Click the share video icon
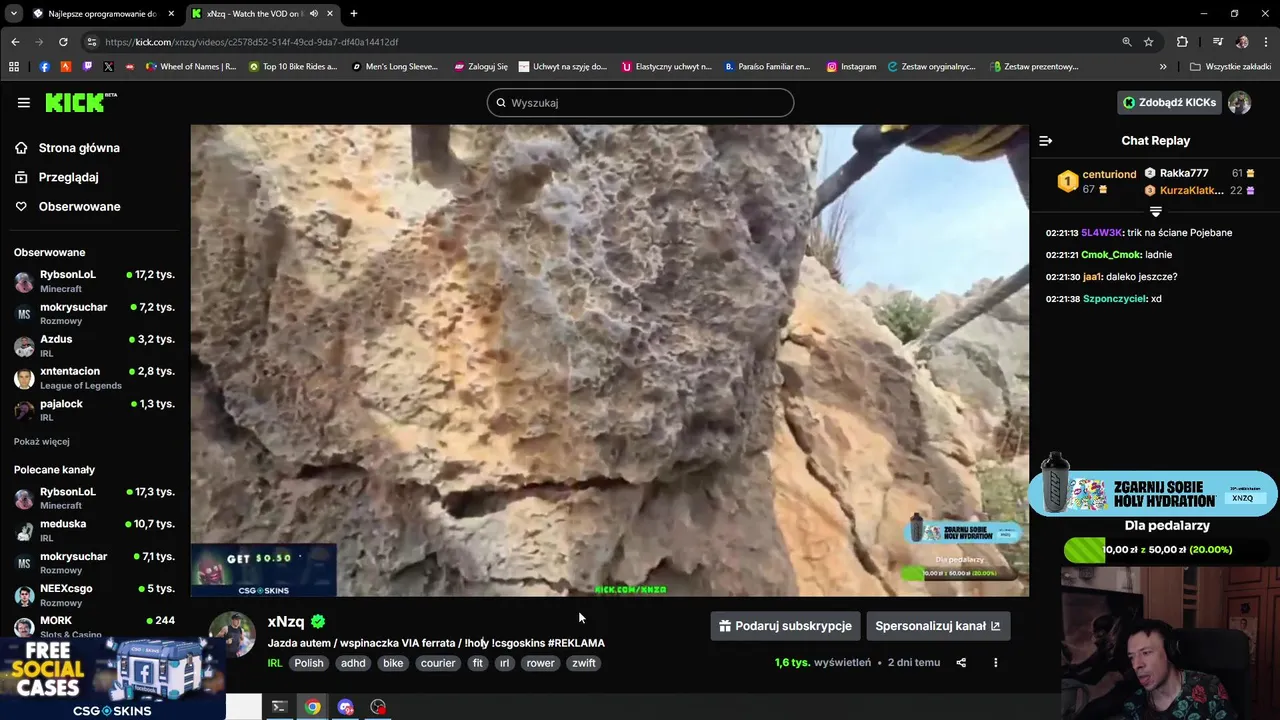Screen dimensions: 1280x720 click(x=961, y=663)
